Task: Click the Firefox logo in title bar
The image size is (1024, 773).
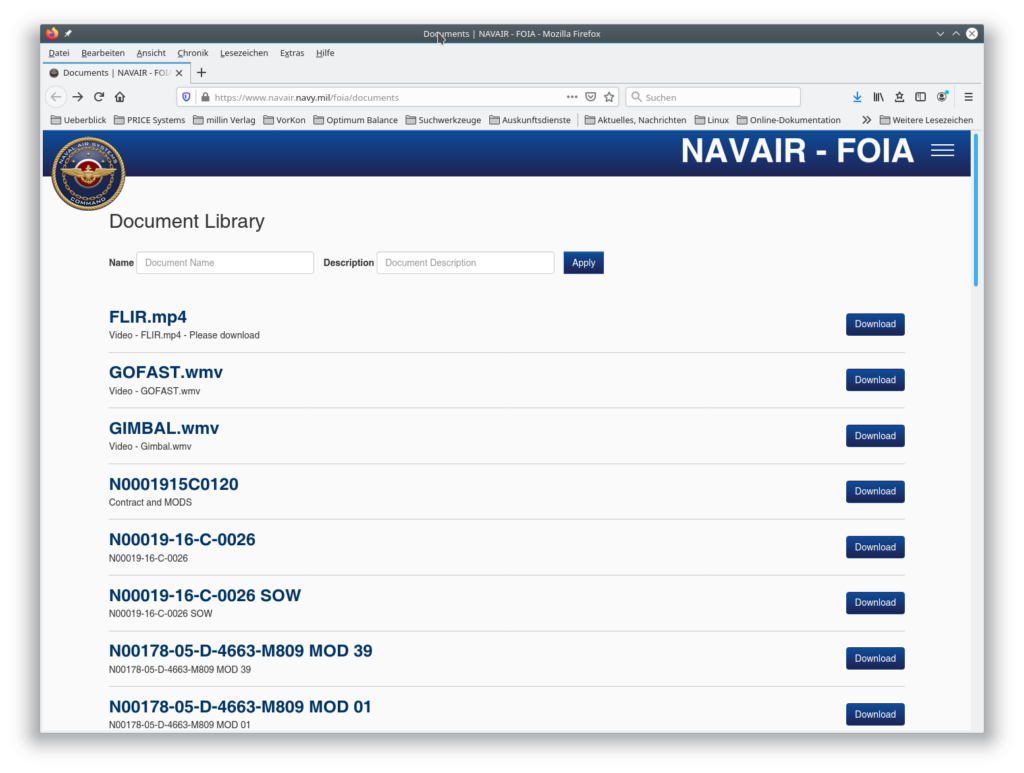Action: (52, 33)
